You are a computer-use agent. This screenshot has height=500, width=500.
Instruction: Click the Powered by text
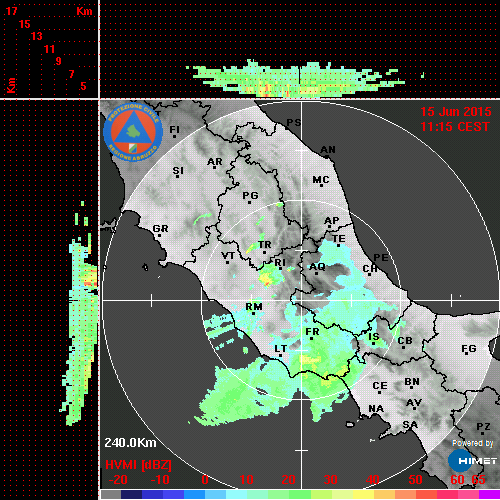click(473, 443)
